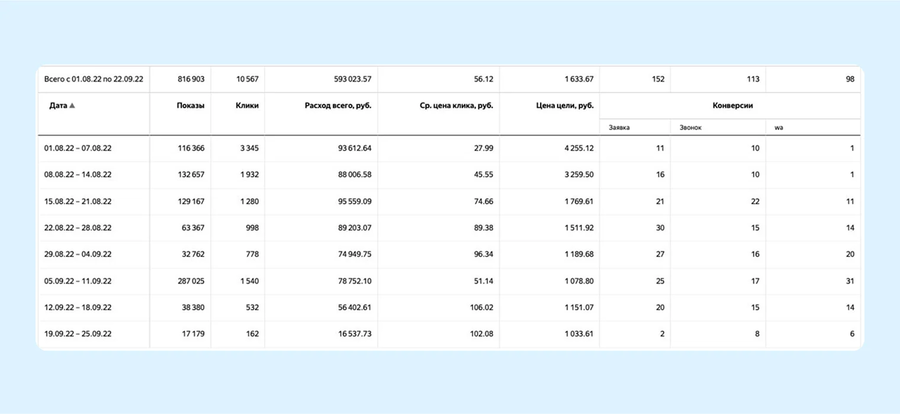Select total impressions value 816 903
The width and height of the screenshot is (900, 414).
pos(191,79)
